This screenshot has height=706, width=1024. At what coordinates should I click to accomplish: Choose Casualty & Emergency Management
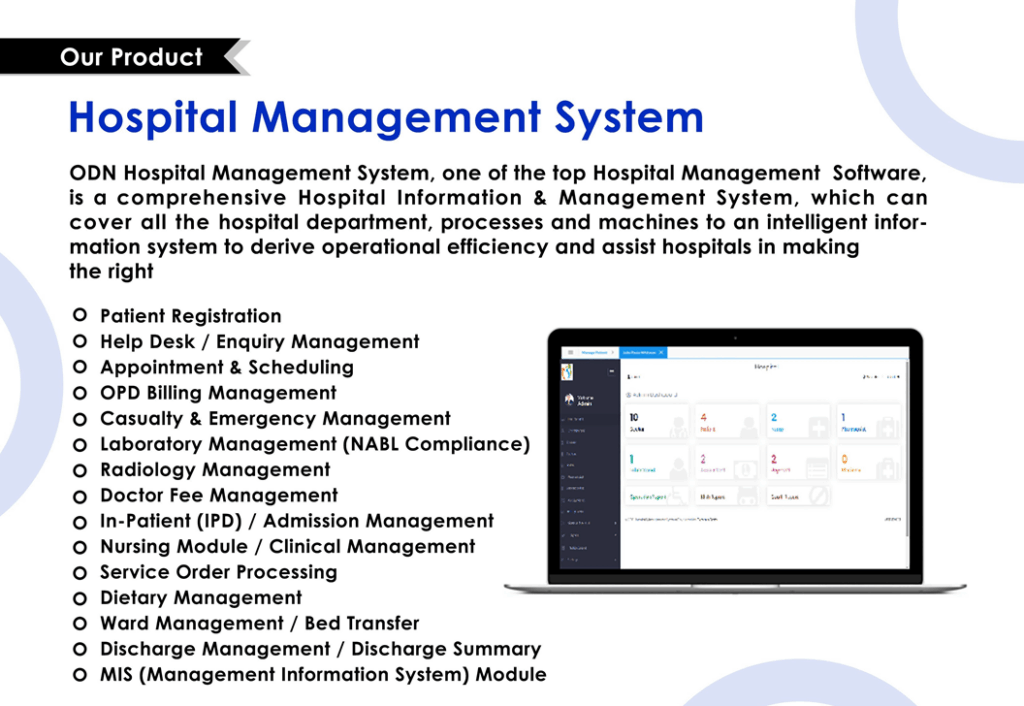tap(275, 419)
